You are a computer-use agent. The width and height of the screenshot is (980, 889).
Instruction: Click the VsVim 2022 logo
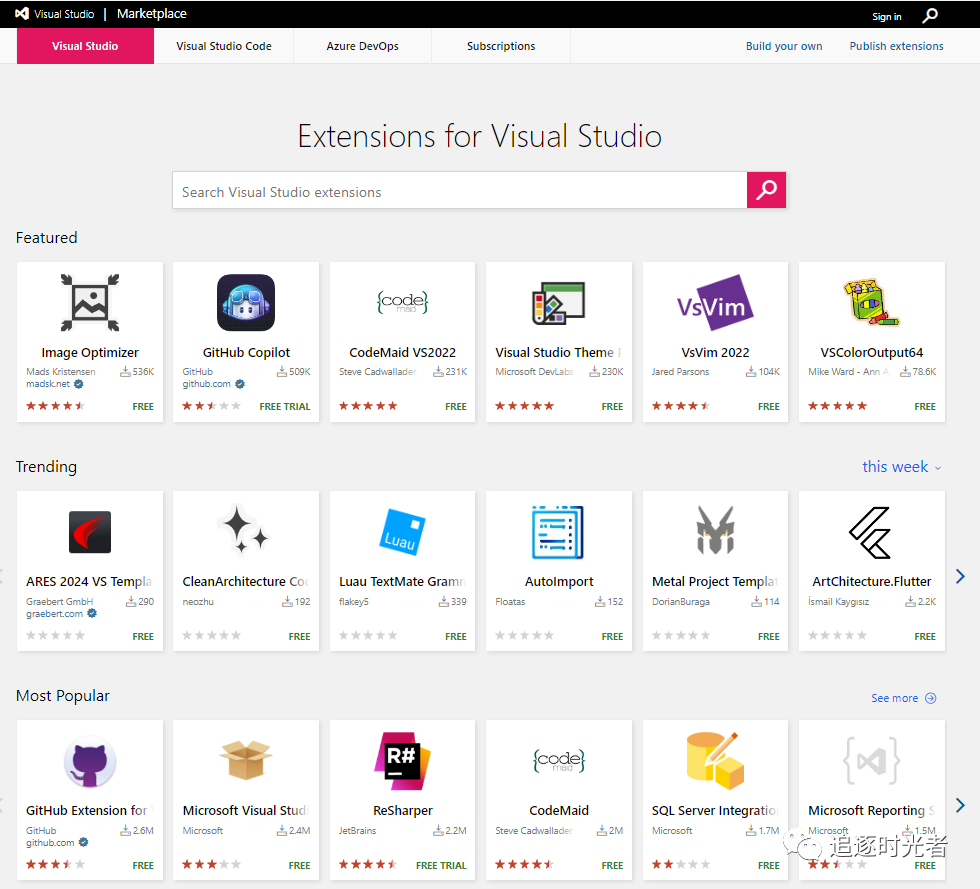715,303
